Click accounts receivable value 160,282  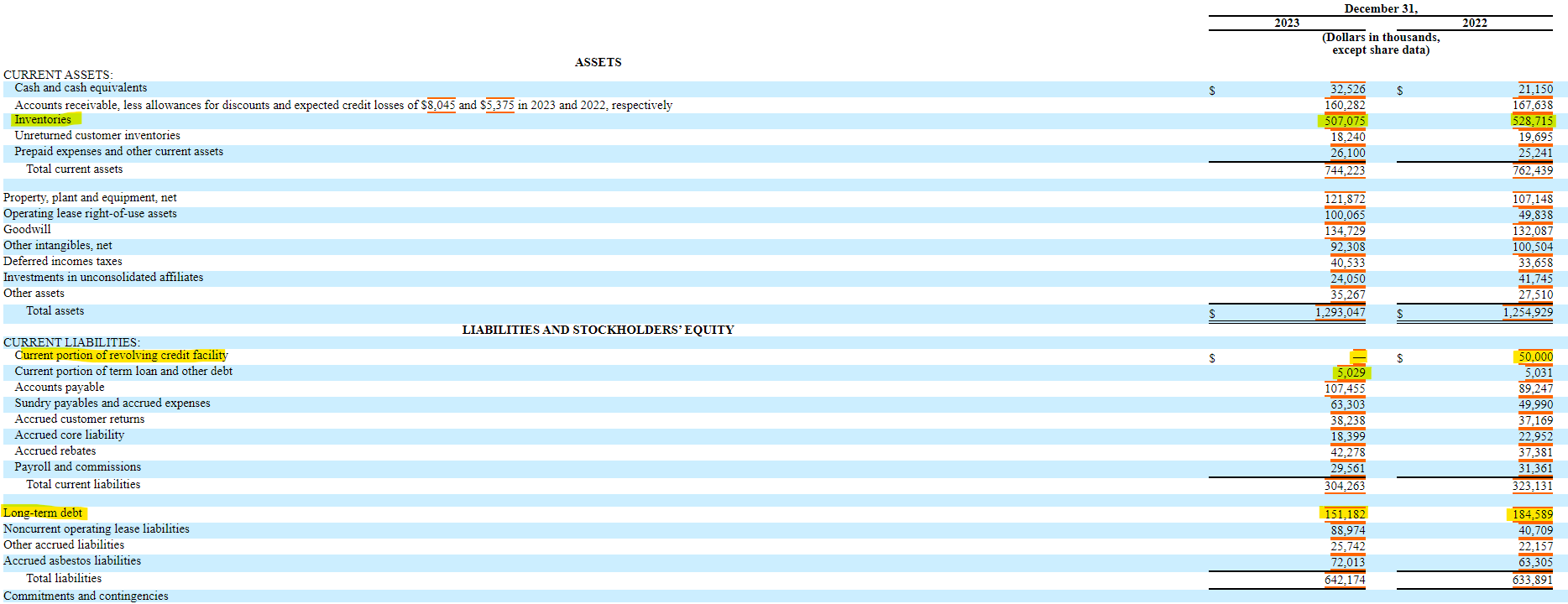coord(1345,105)
